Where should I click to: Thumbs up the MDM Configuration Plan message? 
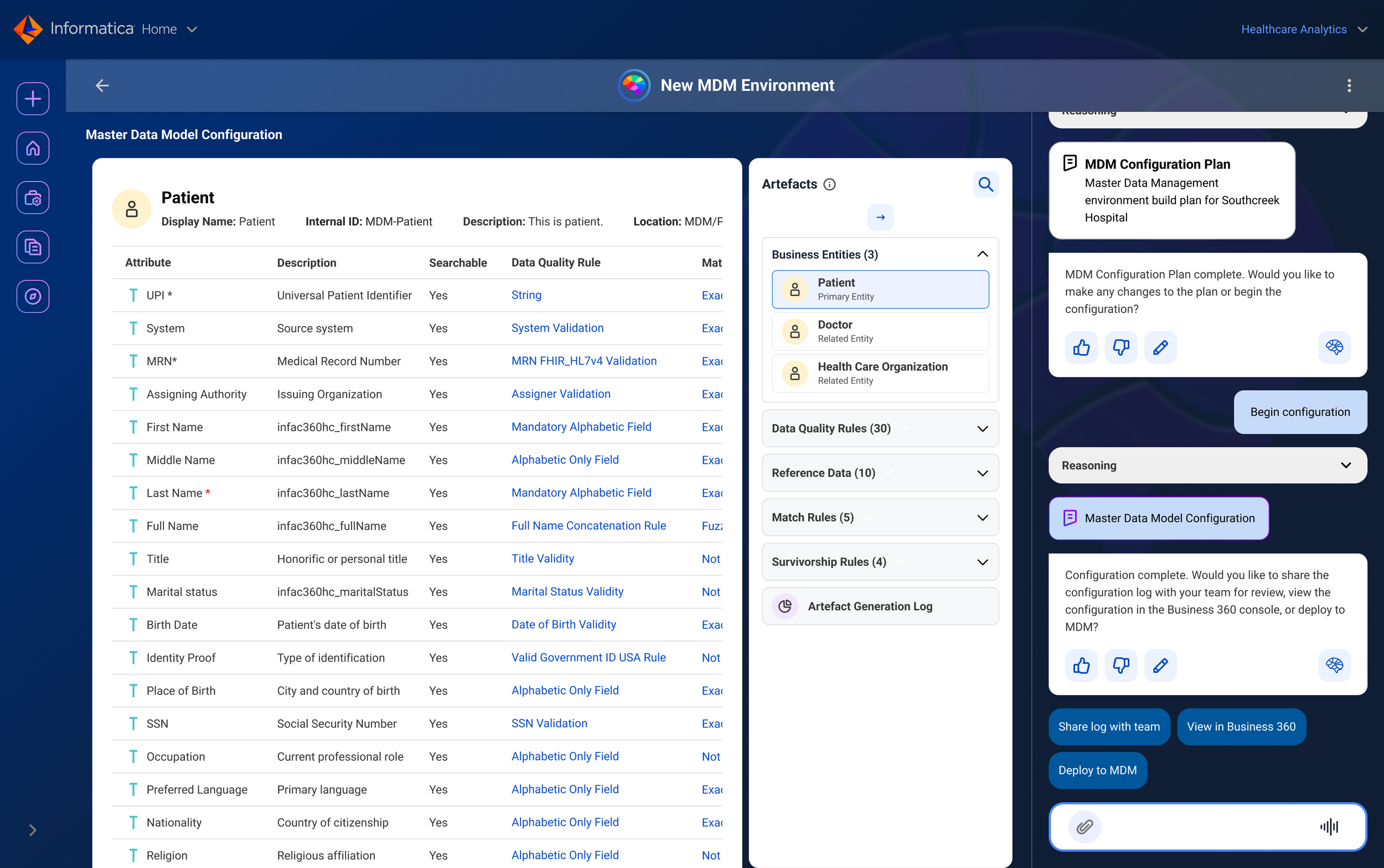click(x=1081, y=347)
